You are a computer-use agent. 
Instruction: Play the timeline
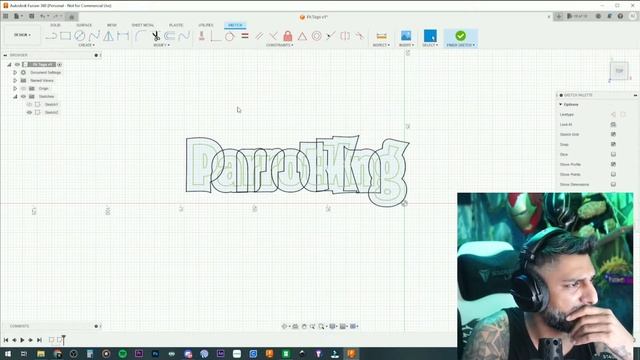22,340
